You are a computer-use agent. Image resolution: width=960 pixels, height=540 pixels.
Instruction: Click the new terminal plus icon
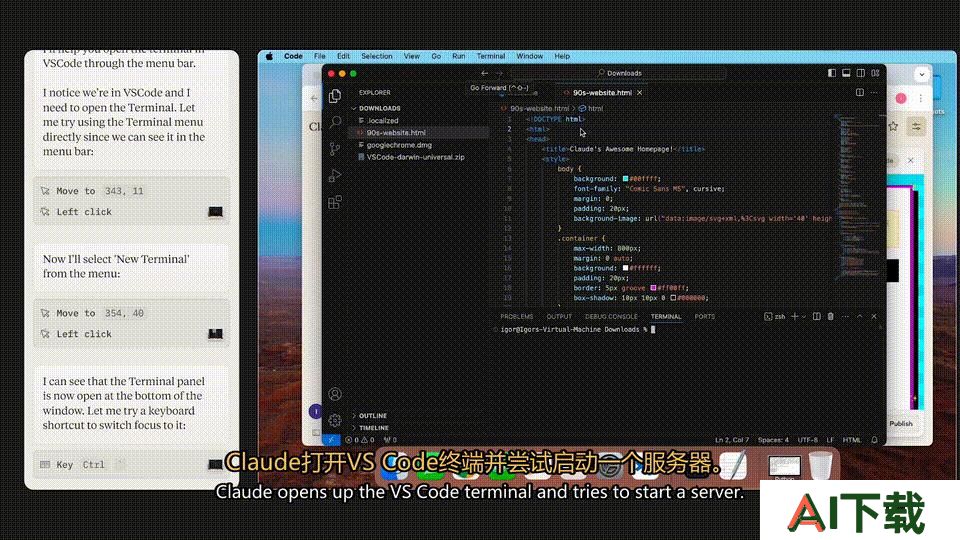coord(794,317)
